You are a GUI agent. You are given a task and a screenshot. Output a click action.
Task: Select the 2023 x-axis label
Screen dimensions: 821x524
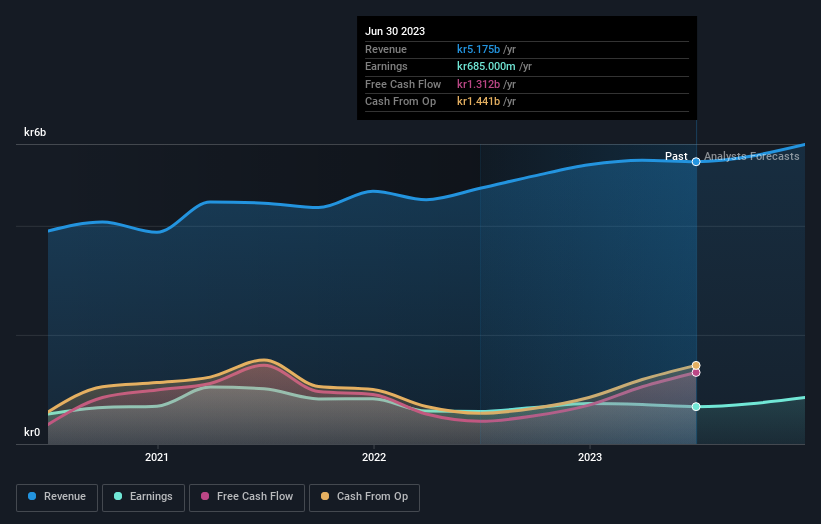tap(590, 457)
